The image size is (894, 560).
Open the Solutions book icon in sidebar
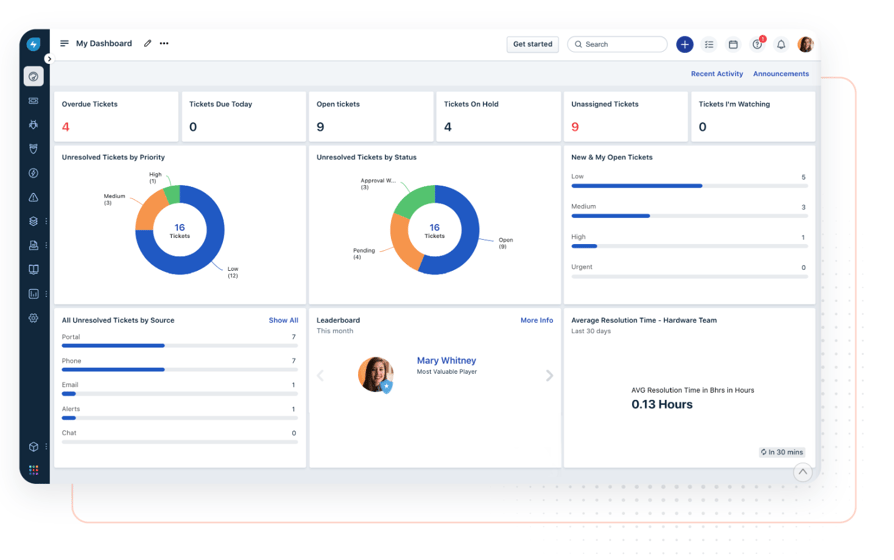tap(33, 270)
